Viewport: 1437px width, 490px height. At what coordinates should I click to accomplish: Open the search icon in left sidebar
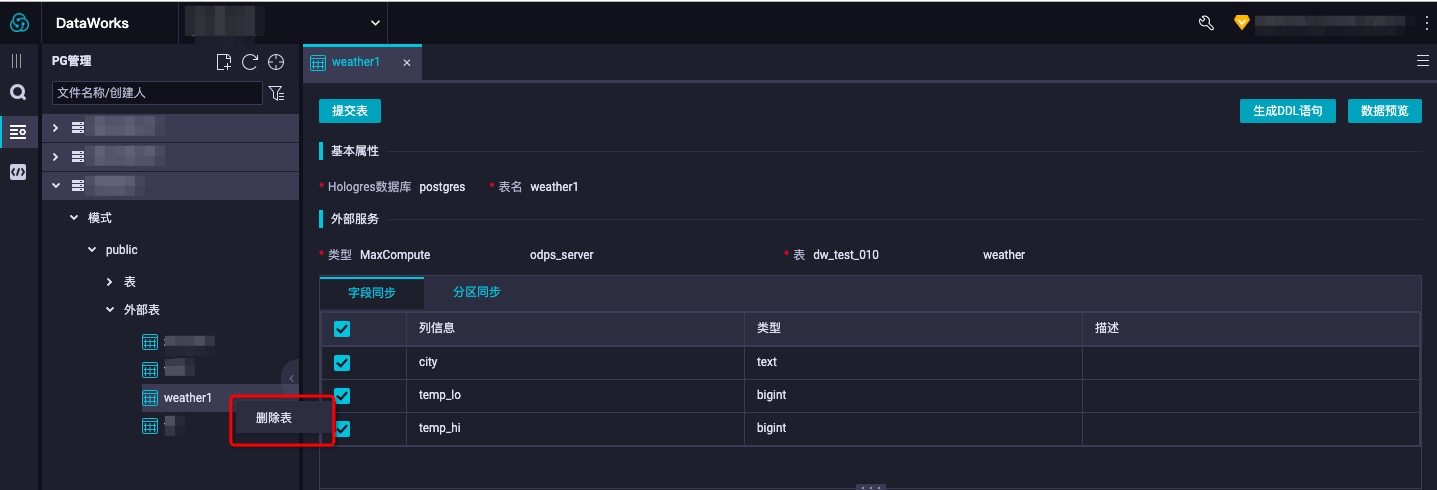[17, 92]
